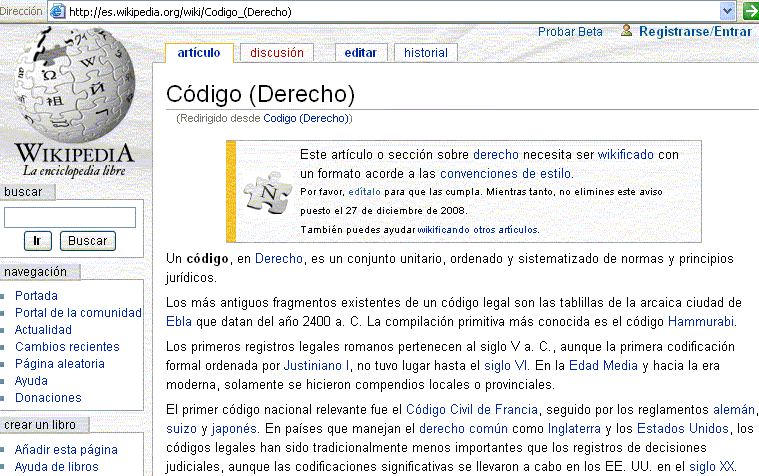Click the Ir button

[37, 241]
